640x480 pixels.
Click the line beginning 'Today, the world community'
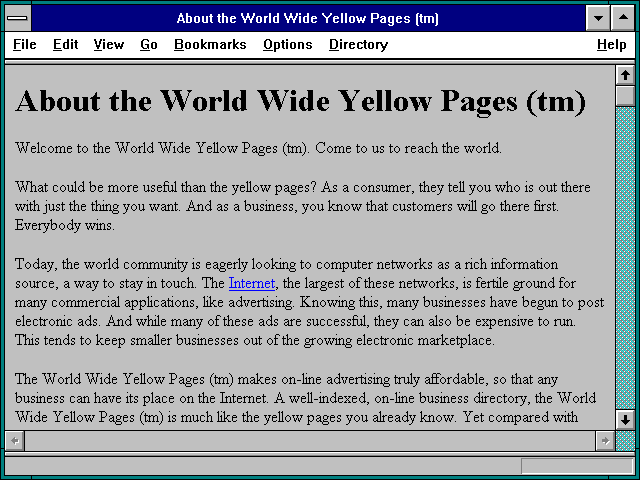[x=287, y=264]
